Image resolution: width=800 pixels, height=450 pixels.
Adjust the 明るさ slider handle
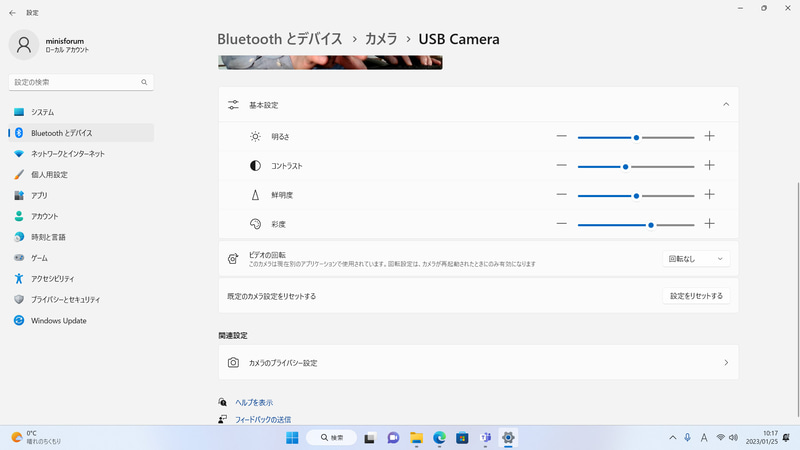point(636,138)
